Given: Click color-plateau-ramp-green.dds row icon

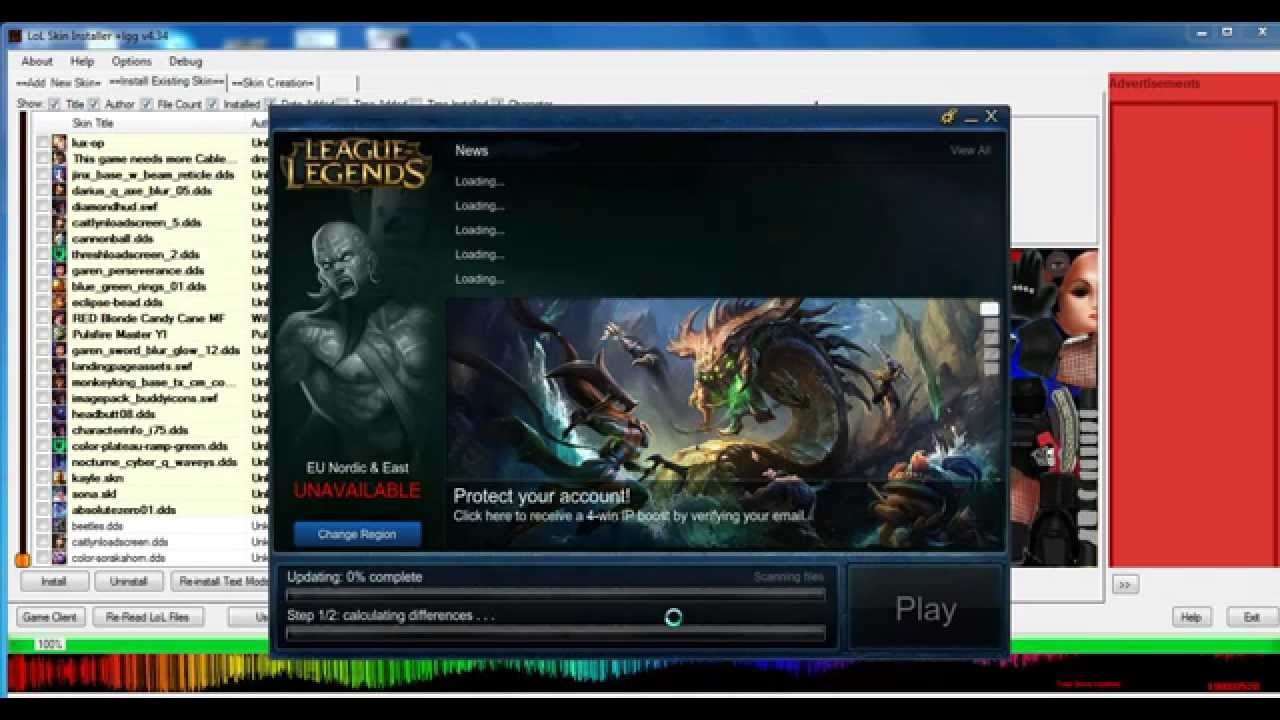Looking at the screenshot, I should click(59, 446).
